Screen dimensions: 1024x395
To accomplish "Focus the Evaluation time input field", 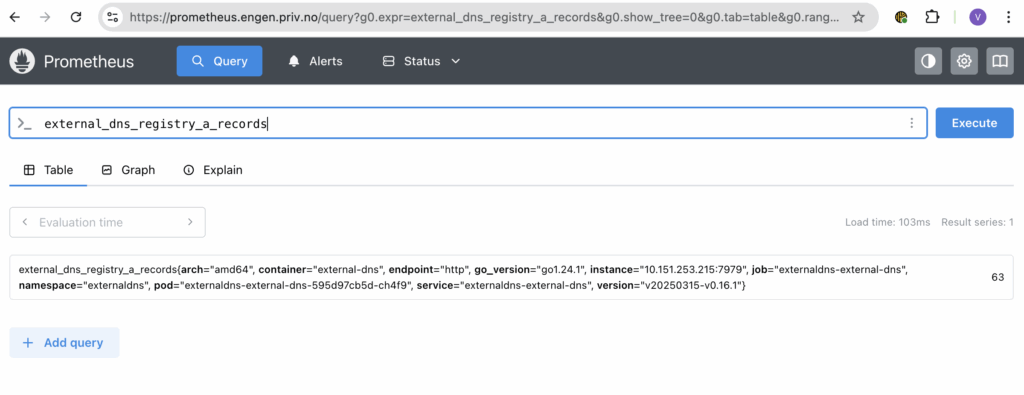I will (107, 222).
